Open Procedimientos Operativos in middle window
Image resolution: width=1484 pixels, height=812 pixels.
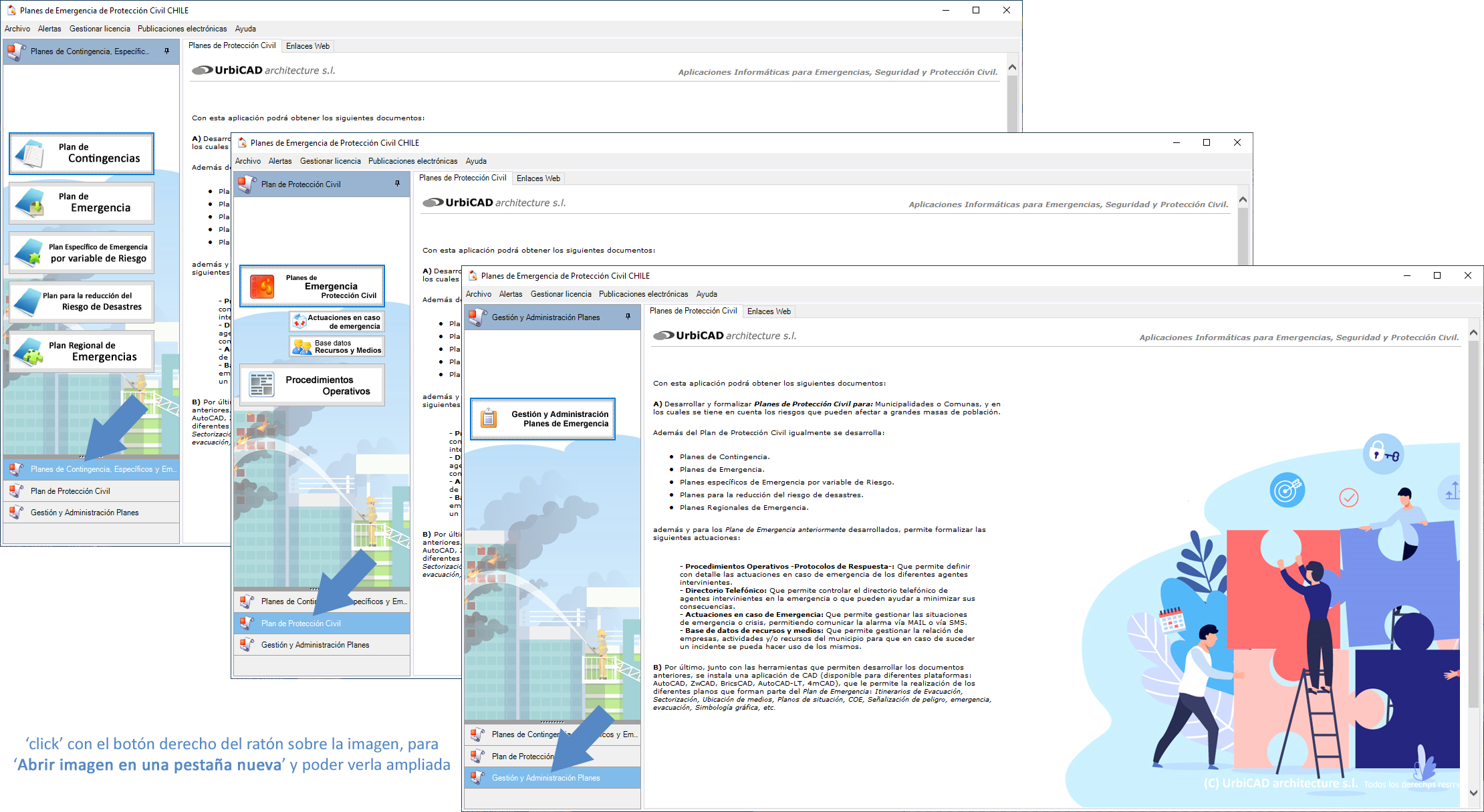(312, 385)
